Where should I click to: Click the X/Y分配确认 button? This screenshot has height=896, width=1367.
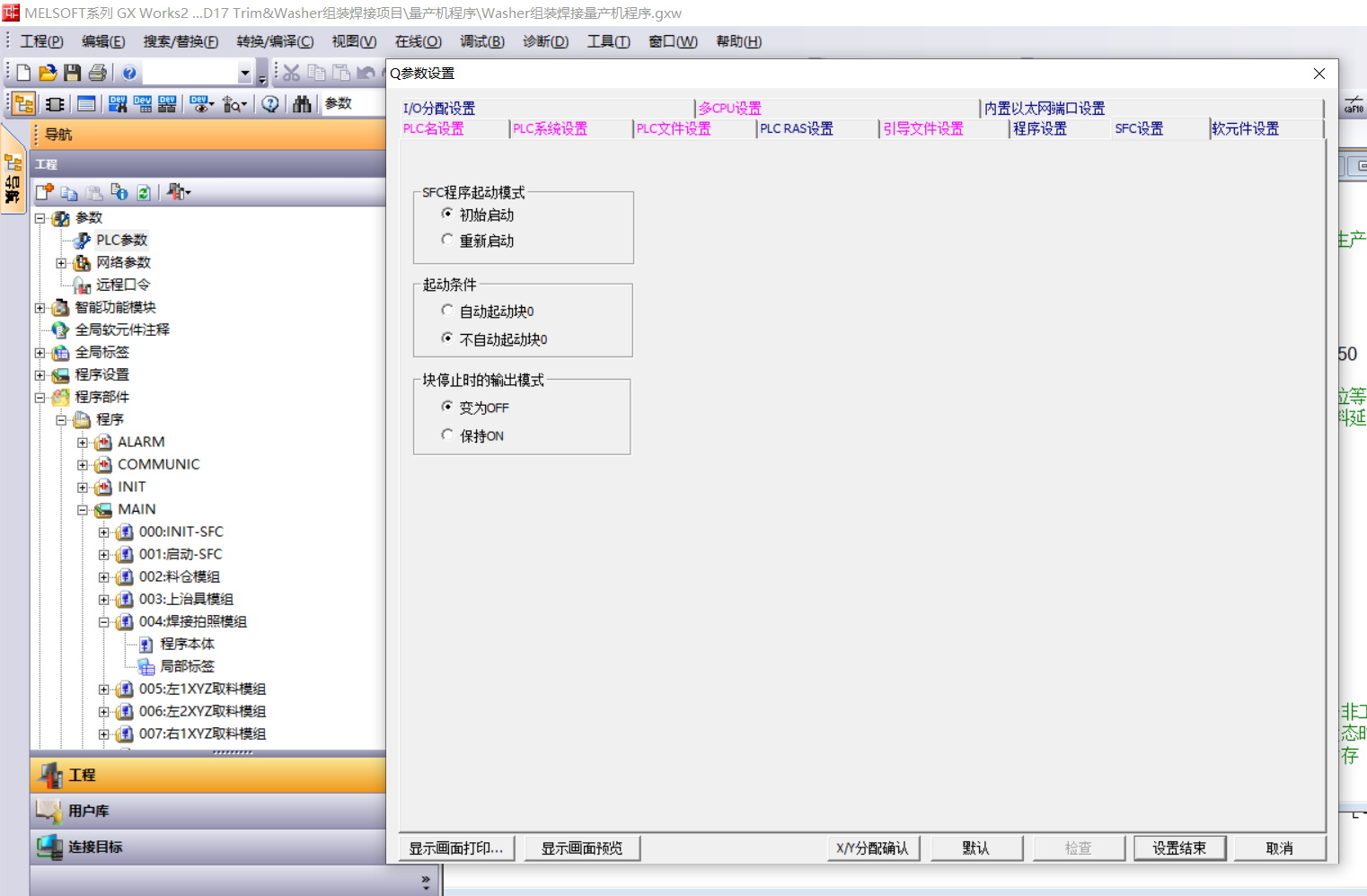872,848
